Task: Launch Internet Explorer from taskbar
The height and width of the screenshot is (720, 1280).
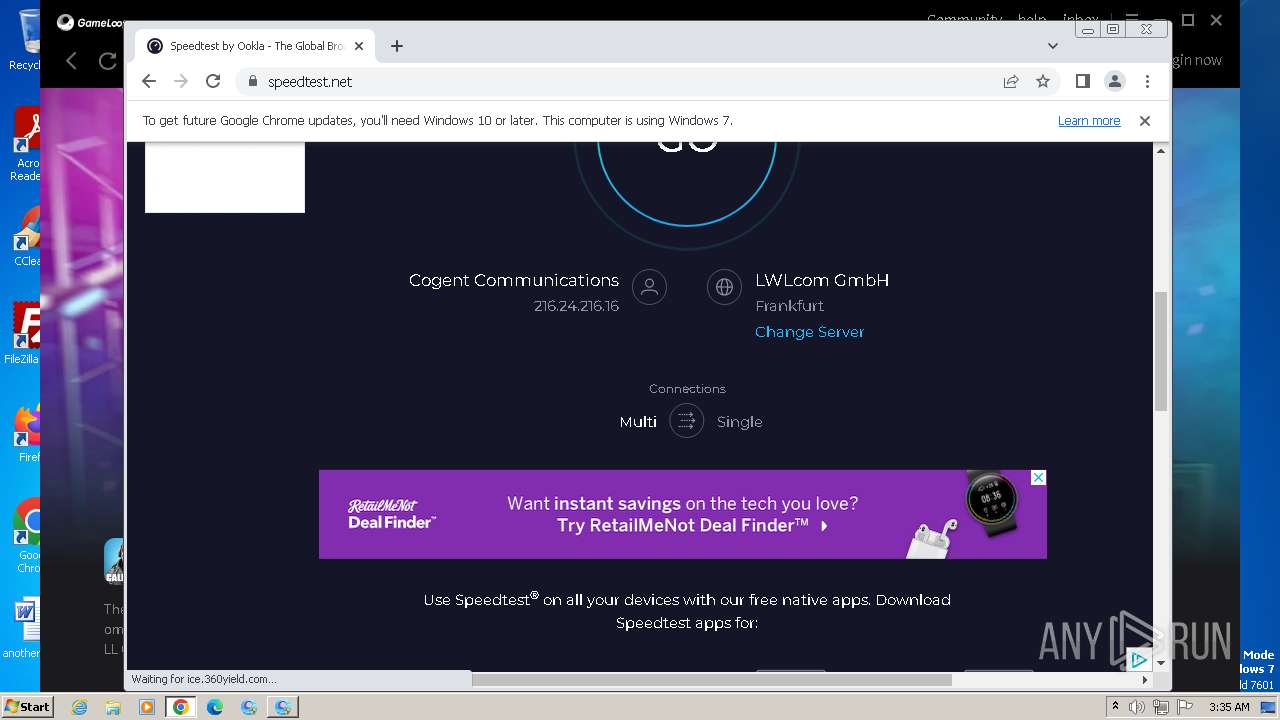Action: [x=80, y=707]
